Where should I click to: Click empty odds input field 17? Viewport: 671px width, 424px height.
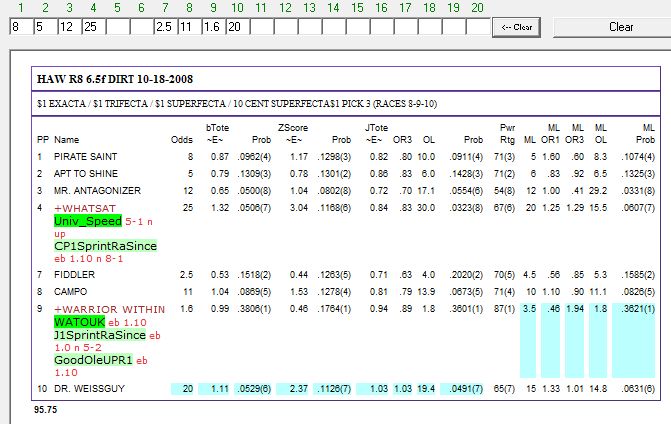(406, 27)
